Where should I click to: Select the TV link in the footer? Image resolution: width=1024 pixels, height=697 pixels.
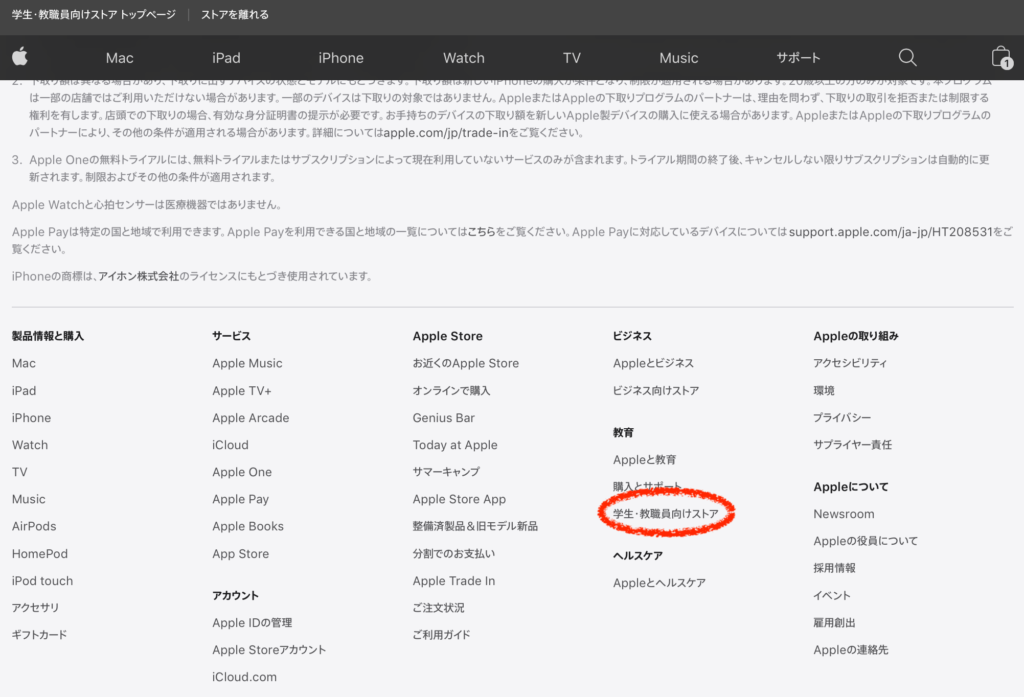tap(20, 472)
